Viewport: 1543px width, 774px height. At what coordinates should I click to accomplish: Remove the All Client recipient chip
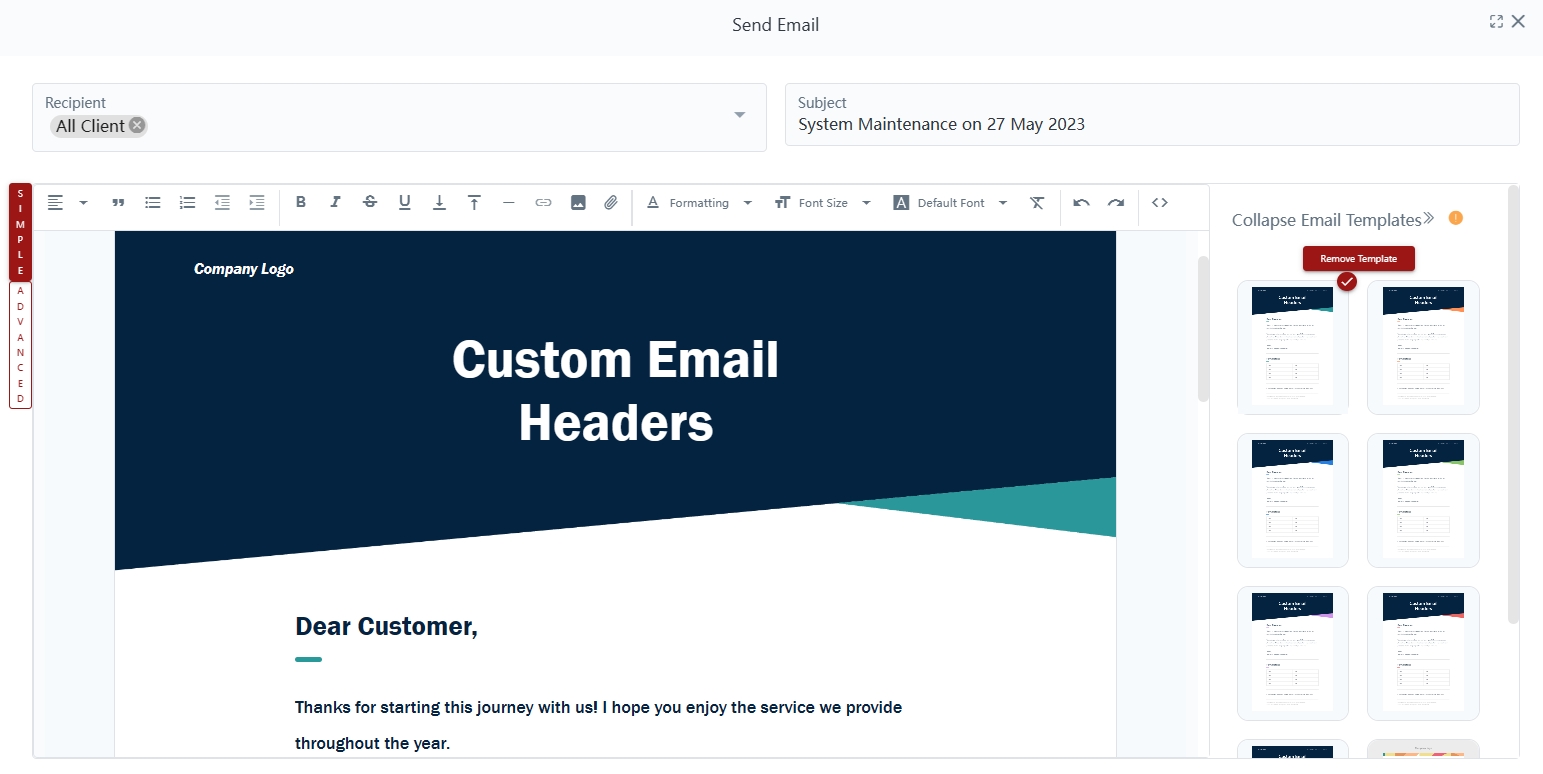137,125
